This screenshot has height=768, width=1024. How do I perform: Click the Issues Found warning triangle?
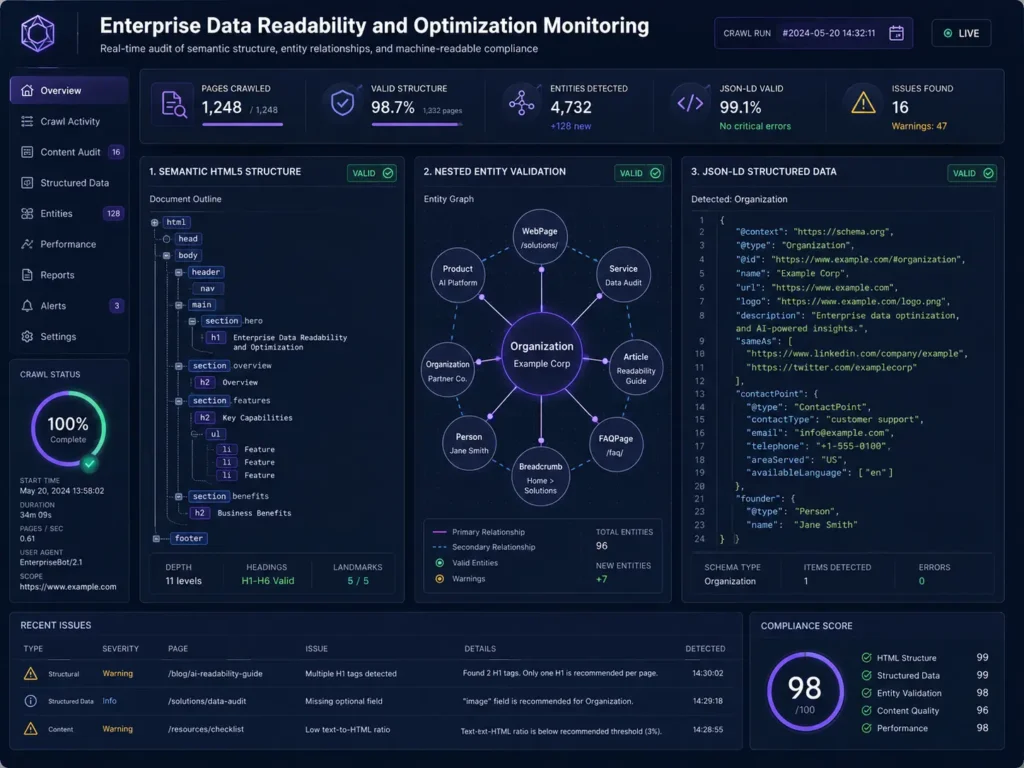point(863,103)
